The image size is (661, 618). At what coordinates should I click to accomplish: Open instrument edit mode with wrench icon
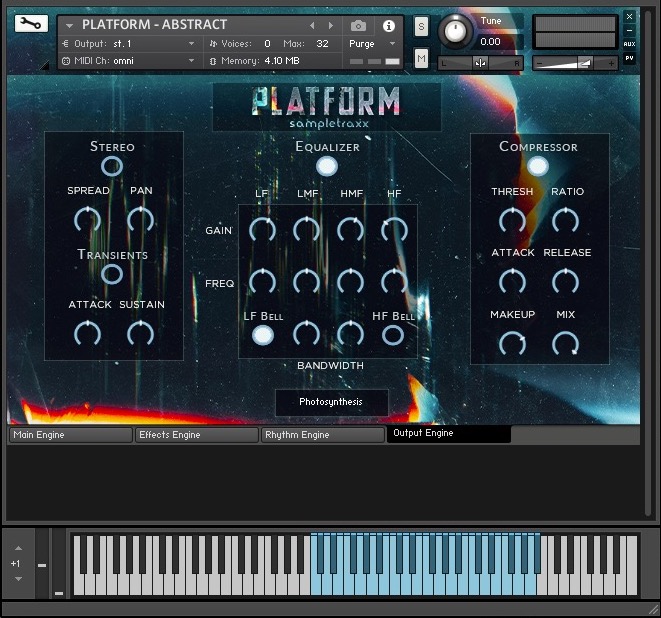tap(30, 24)
